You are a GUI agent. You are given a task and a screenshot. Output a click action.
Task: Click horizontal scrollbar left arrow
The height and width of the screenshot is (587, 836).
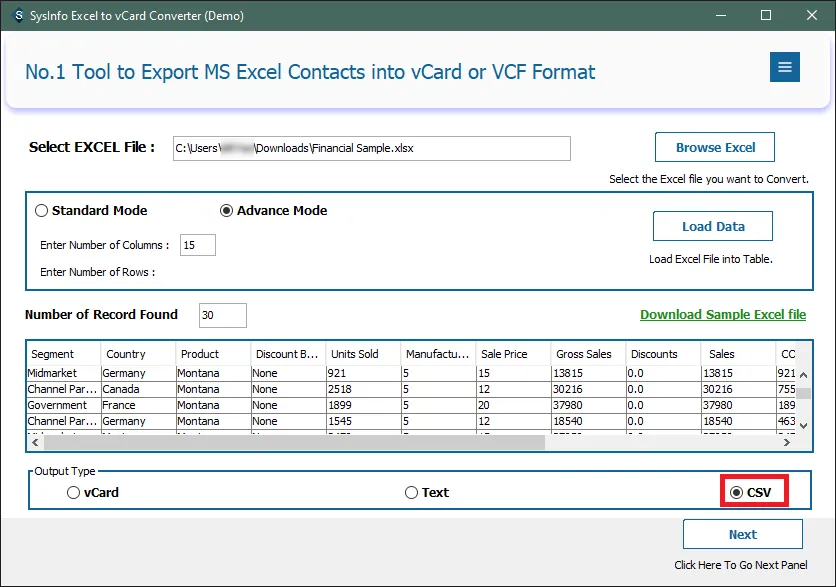[x=35, y=443]
